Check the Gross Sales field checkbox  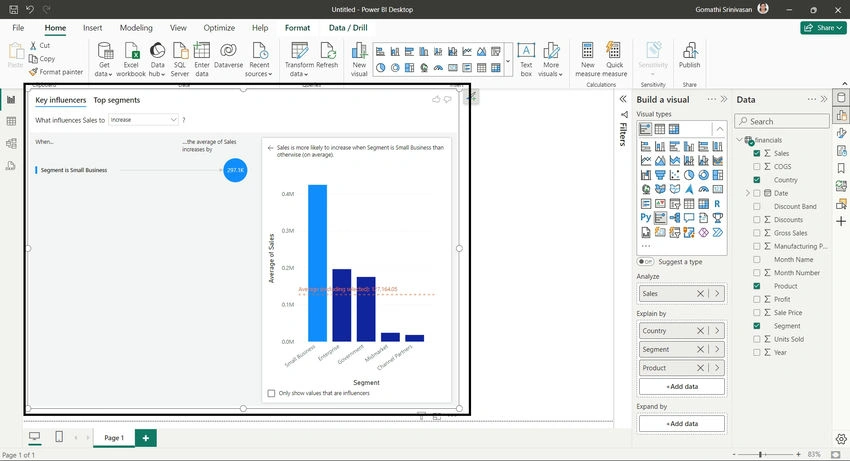pyautogui.click(x=757, y=233)
